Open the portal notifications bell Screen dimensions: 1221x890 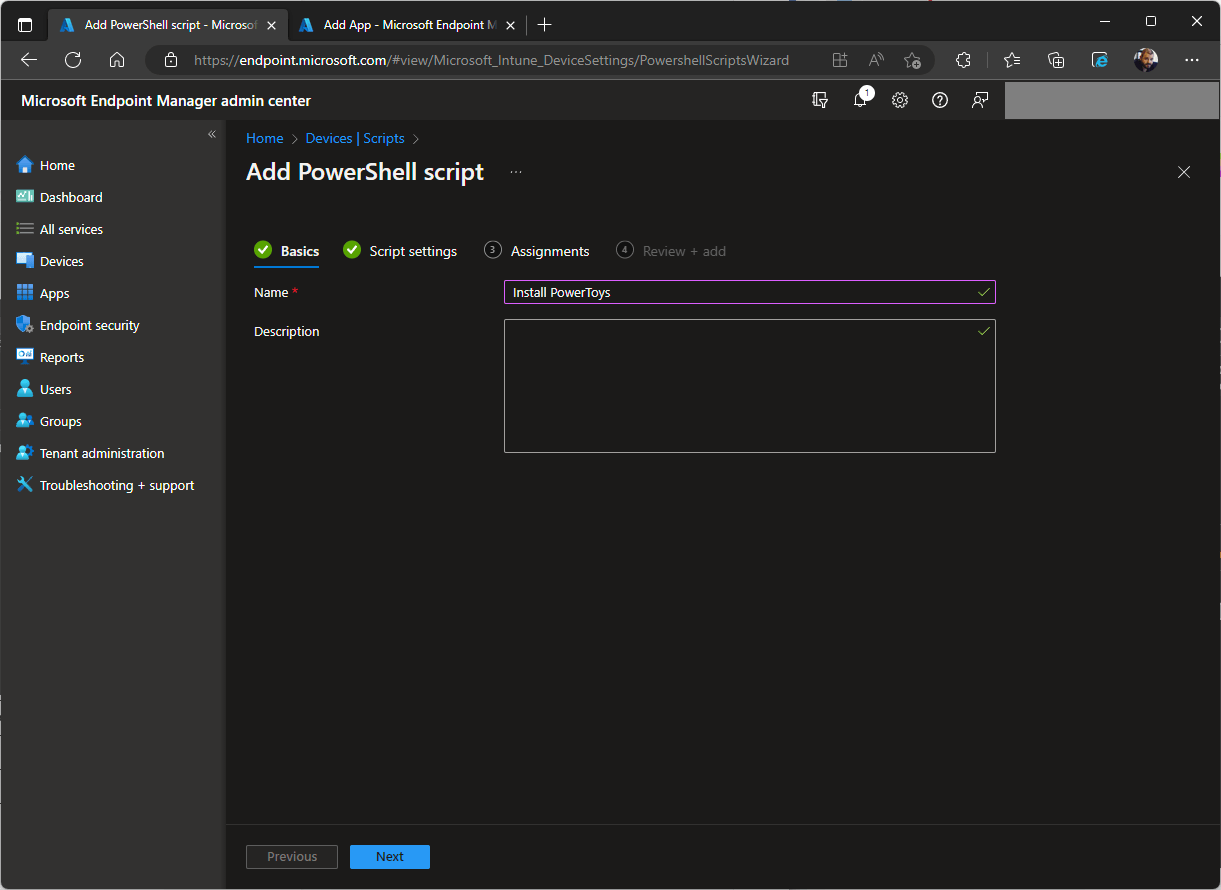click(860, 100)
